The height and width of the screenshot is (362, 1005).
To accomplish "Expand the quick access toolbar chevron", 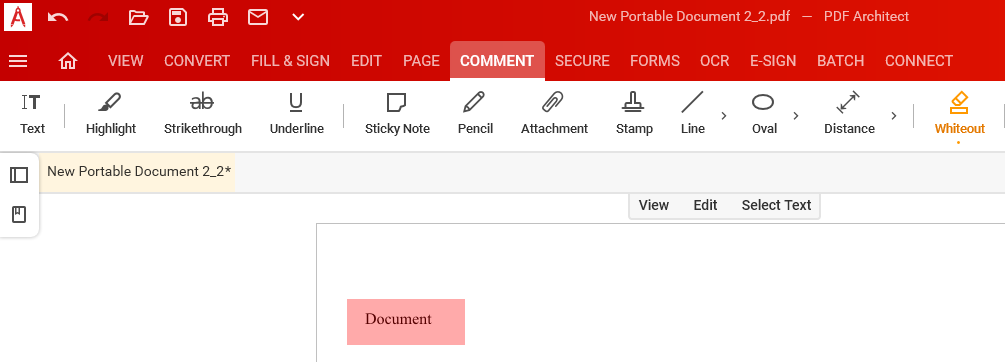I will [x=298, y=17].
